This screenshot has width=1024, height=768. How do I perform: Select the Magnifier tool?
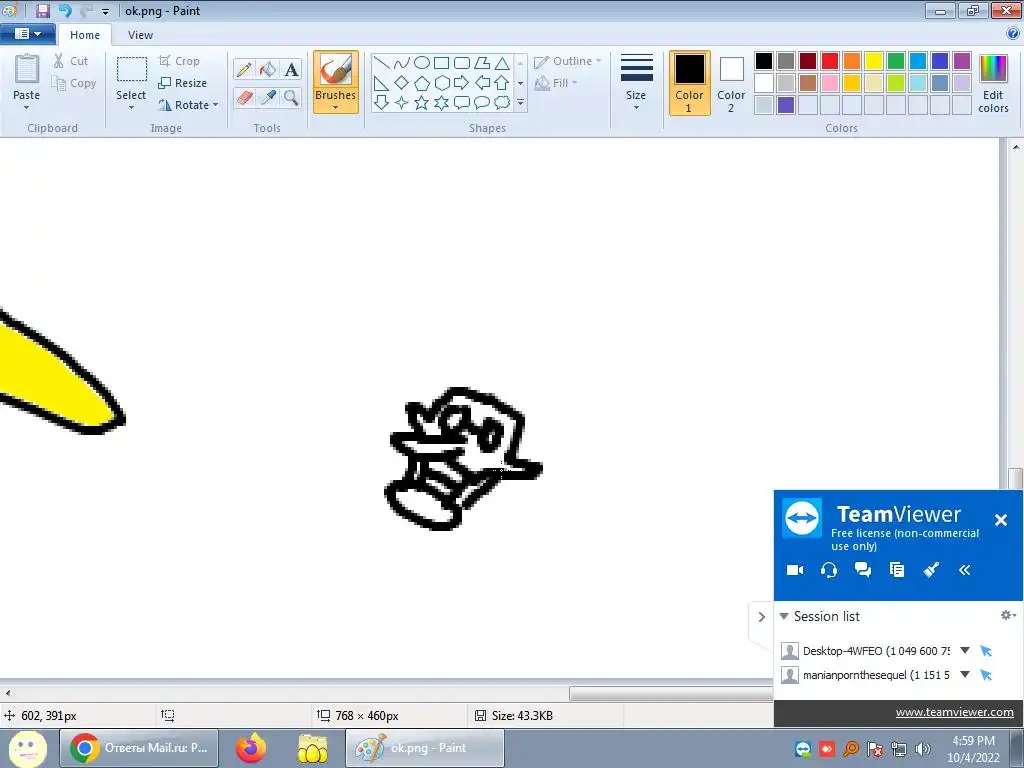pos(291,98)
